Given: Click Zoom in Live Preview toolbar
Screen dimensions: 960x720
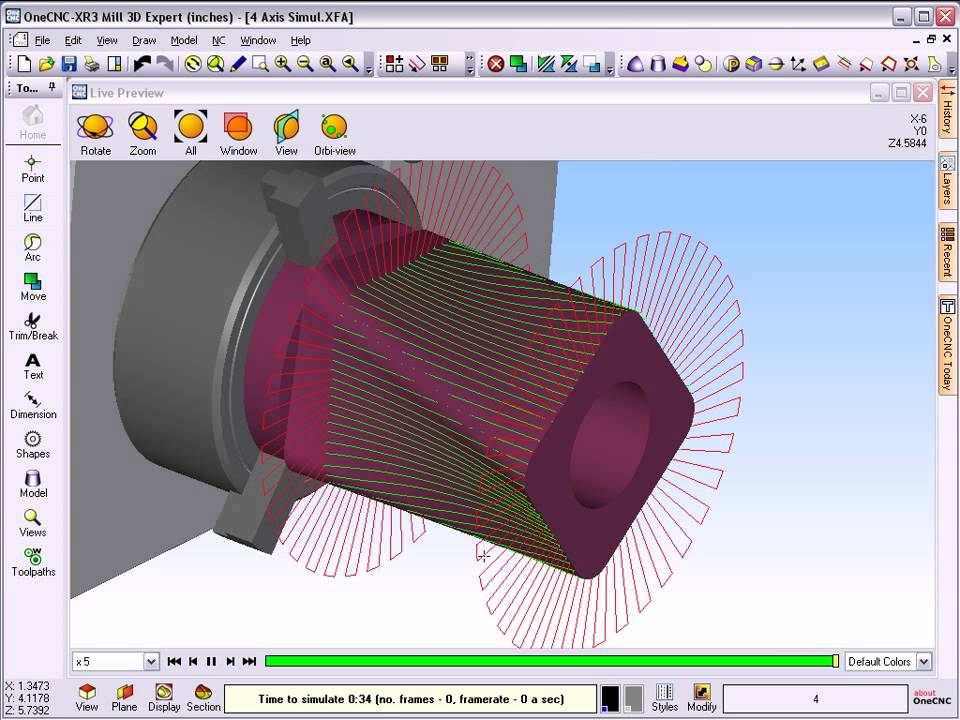Looking at the screenshot, I should (x=143, y=134).
